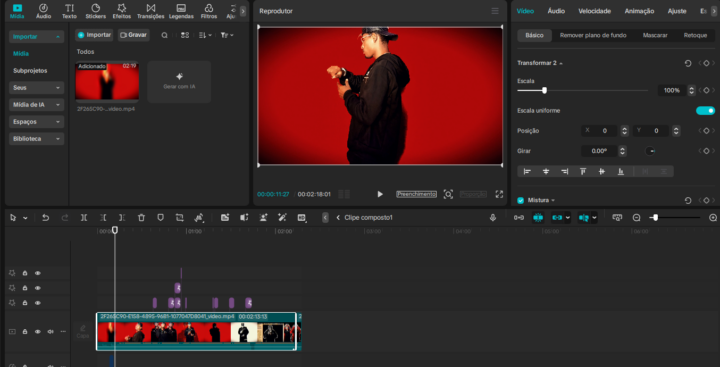Viewport: 720px width, 367px height.
Task: Click the crop and rotate icon
Action: (x=180, y=218)
